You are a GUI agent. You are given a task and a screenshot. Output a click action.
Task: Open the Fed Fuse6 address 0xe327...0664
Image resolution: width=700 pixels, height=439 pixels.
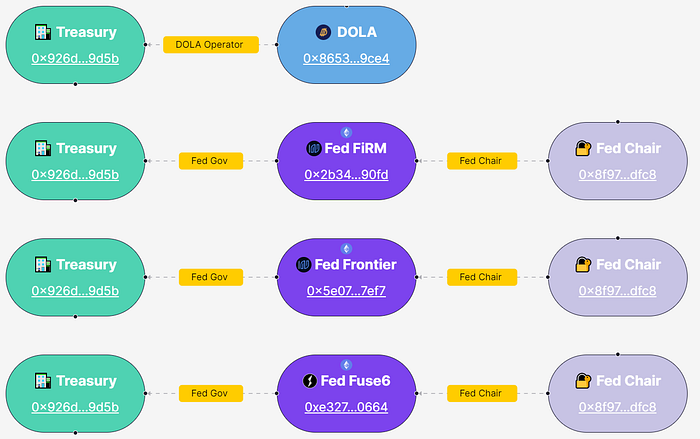(346, 407)
